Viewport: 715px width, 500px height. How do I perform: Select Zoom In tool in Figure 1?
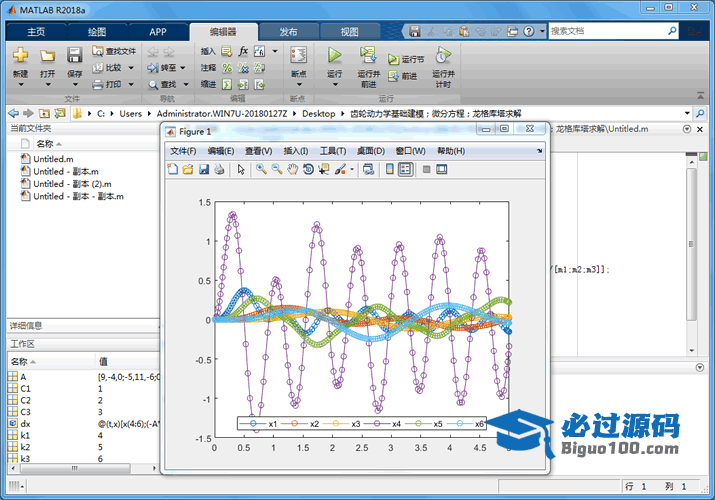[x=261, y=170]
